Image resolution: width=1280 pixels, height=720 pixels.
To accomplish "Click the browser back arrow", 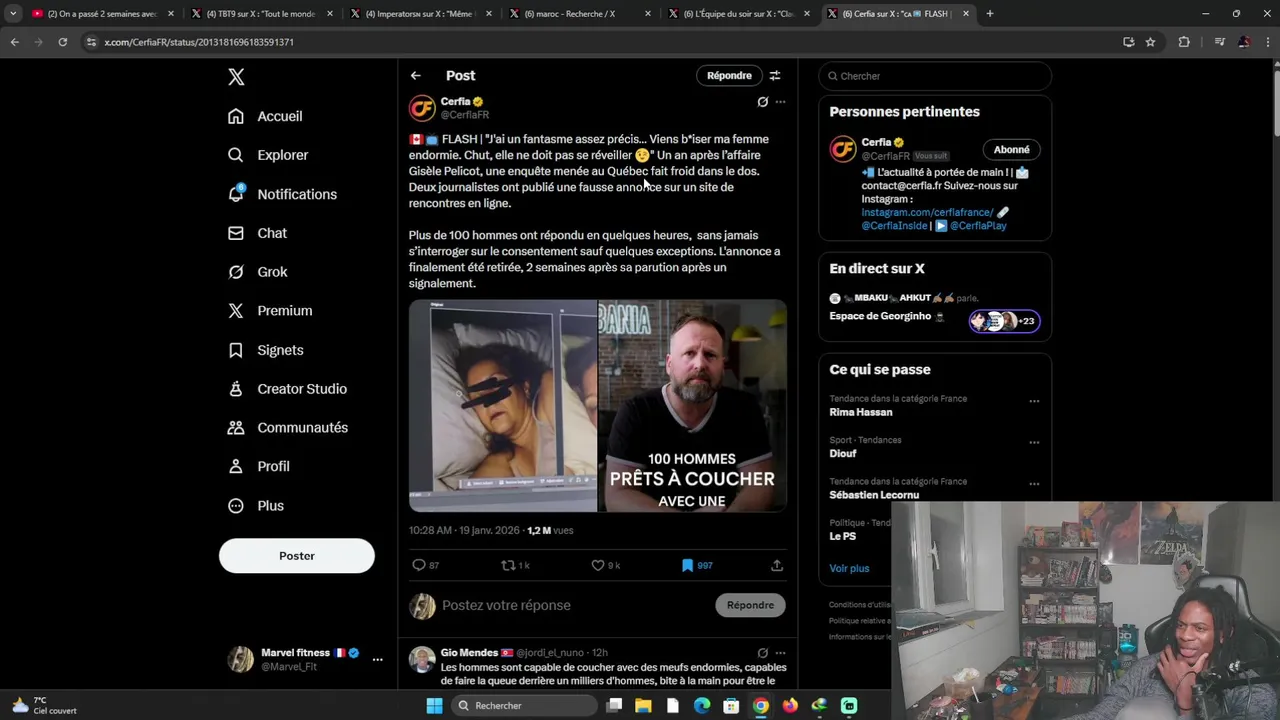I will pos(14,42).
